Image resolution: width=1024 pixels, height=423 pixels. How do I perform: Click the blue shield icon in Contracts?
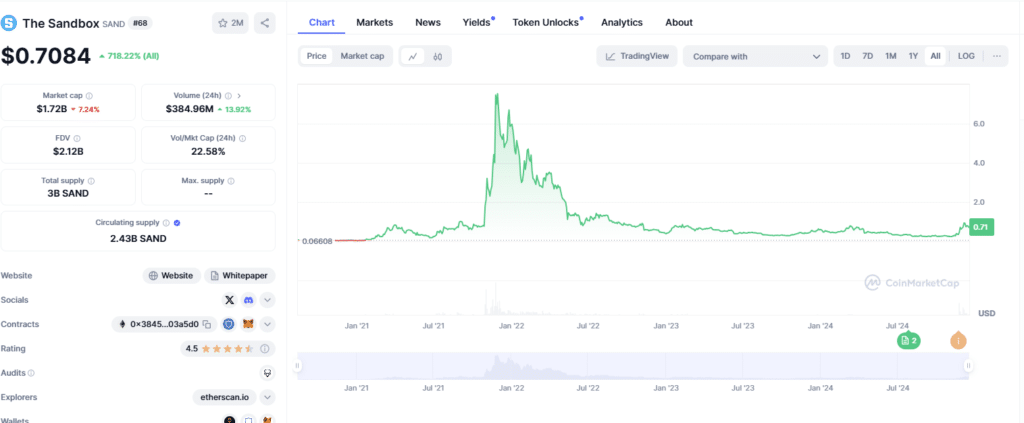tap(229, 324)
